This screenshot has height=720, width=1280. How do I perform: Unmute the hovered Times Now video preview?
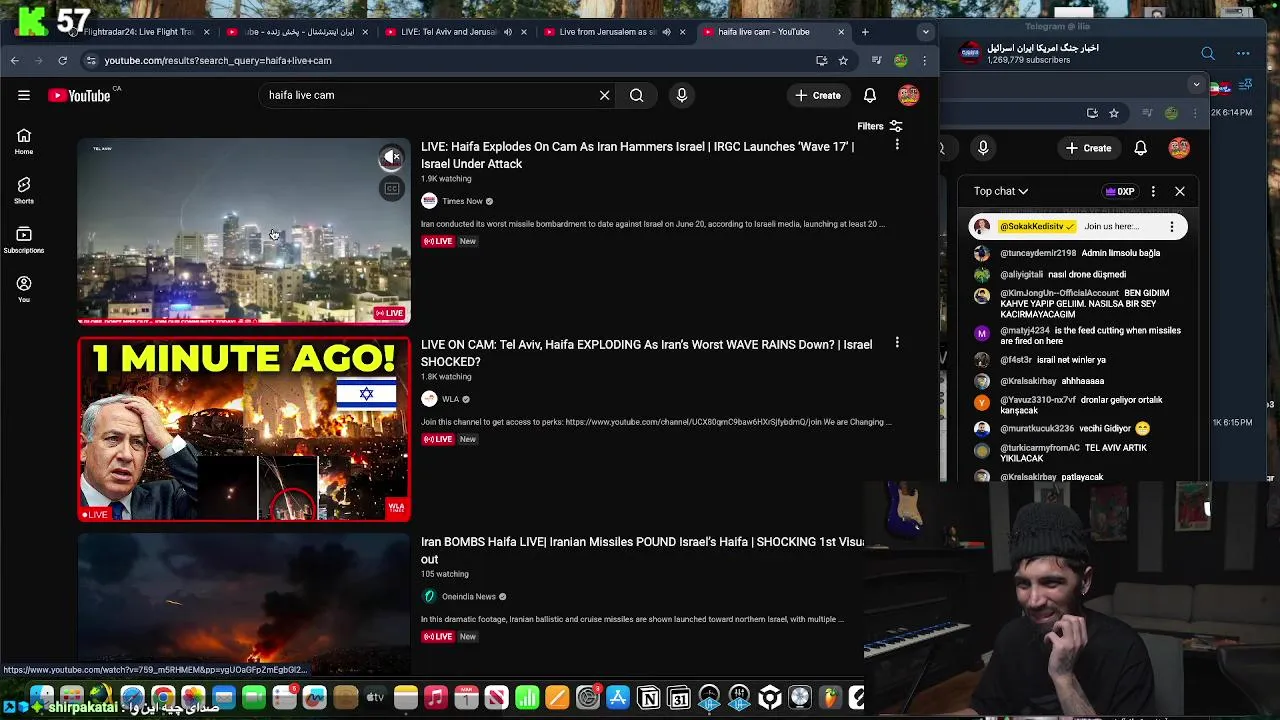(x=392, y=157)
